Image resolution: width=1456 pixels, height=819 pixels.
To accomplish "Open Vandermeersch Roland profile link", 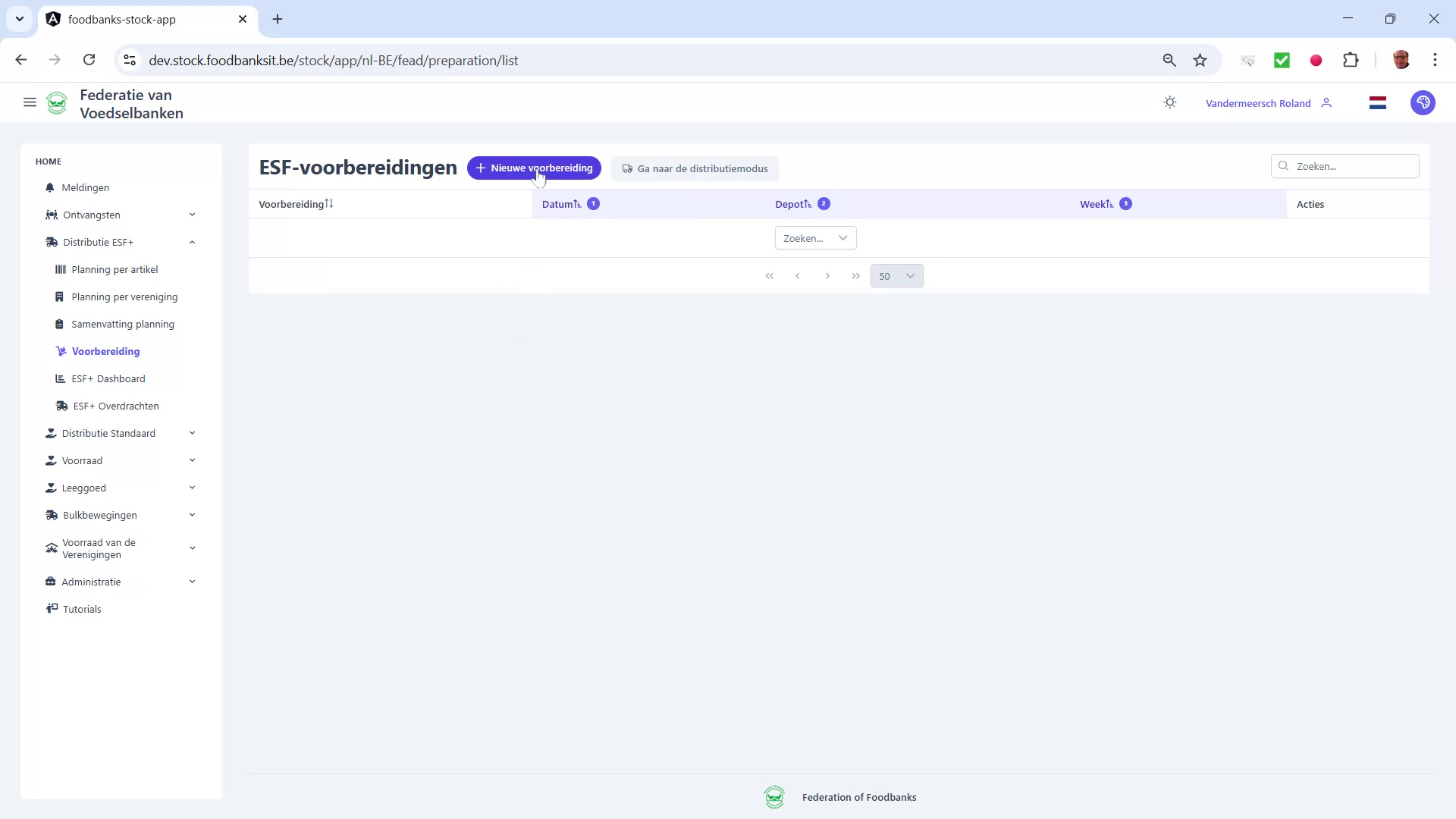I will (x=1259, y=102).
